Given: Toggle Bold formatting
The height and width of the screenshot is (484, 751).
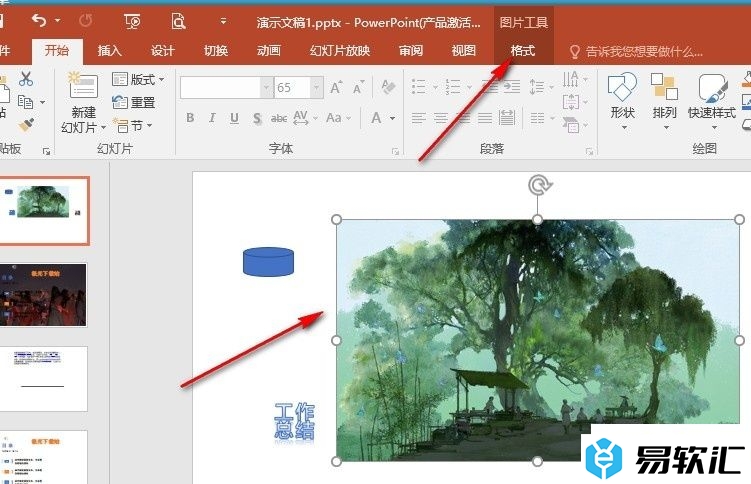Looking at the screenshot, I should coord(190,118).
